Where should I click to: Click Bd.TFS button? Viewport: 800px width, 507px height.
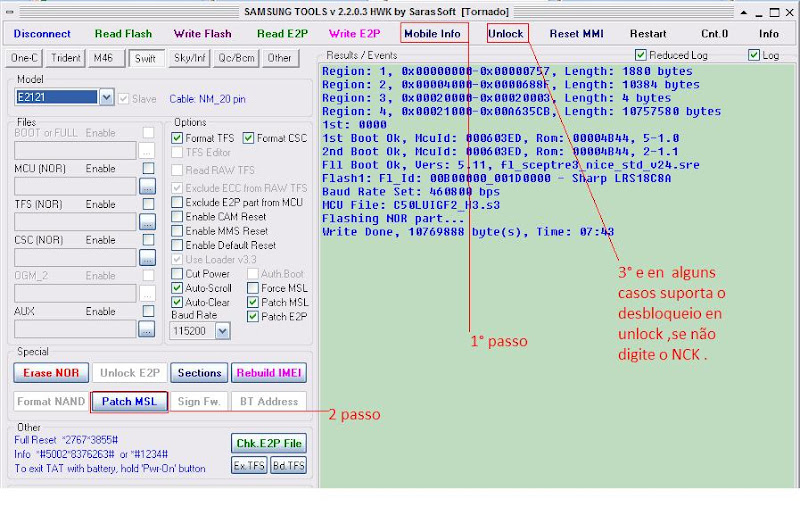pos(289,465)
